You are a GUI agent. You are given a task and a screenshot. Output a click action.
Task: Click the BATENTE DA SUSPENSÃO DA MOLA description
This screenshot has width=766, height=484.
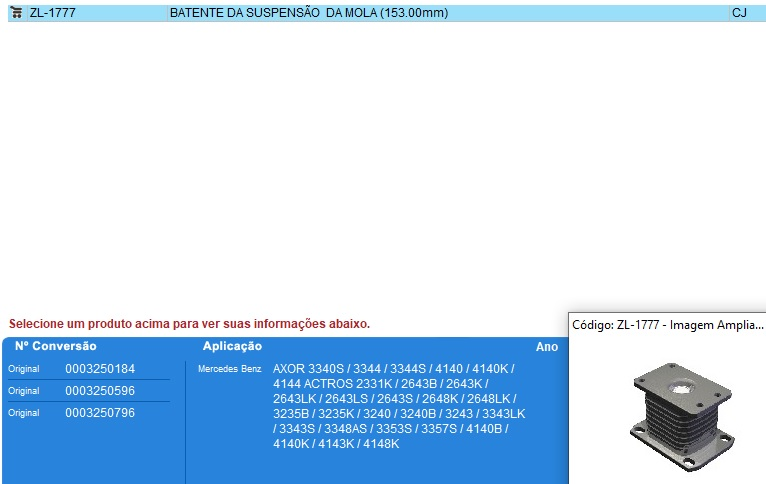tap(308, 13)
